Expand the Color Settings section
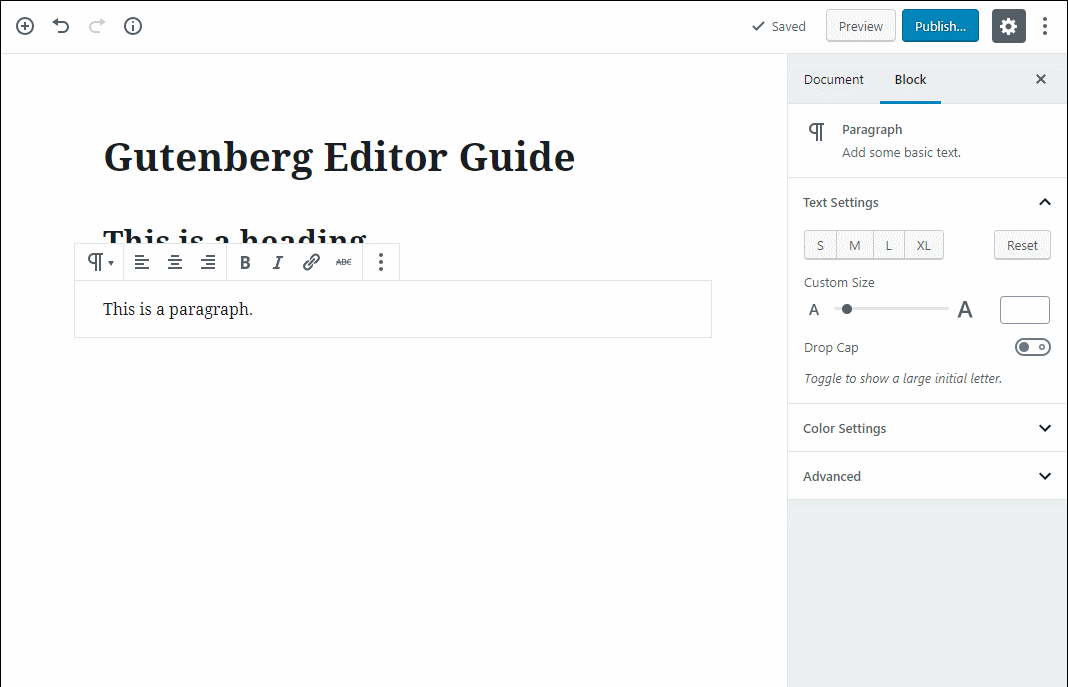This screenshot has height=687, width=1068. (x=927, y=428)
